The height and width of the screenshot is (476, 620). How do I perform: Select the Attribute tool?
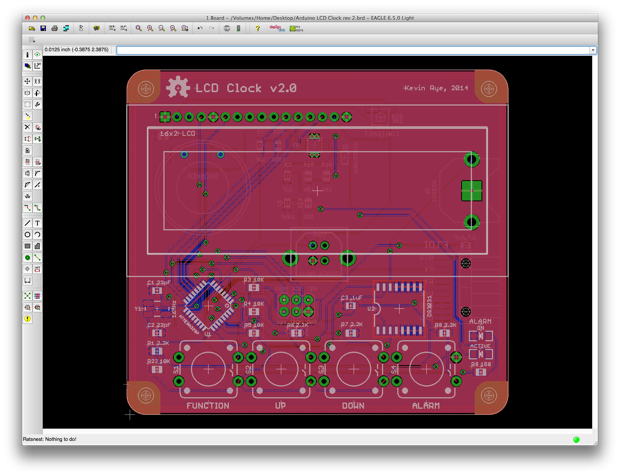tap(37, 269)
